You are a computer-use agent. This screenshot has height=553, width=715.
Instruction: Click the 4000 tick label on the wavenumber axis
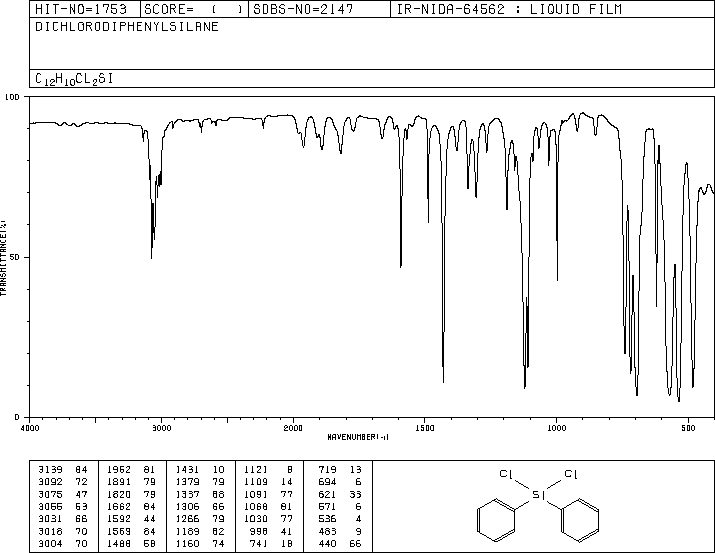click(30, 428)
